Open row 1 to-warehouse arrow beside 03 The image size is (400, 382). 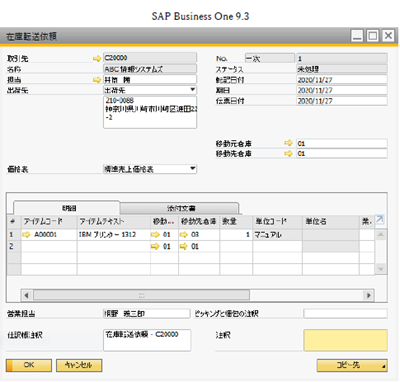[x=184, y=235]
